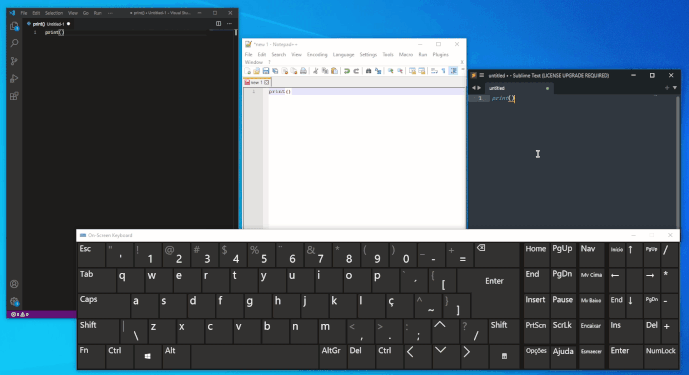Click Esc key on On-Screen Keyboard

91,255
